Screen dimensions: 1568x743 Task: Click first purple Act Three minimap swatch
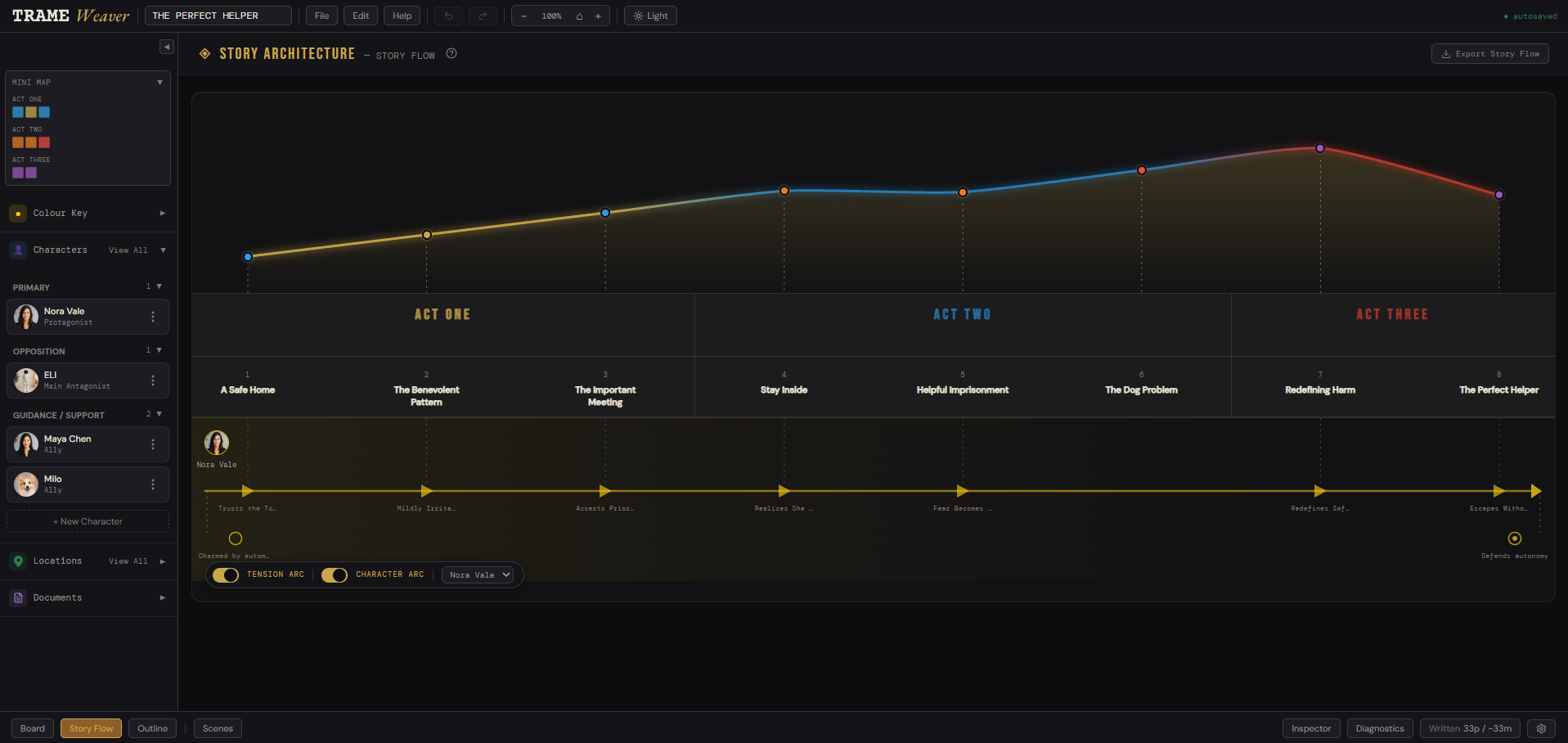18,173
